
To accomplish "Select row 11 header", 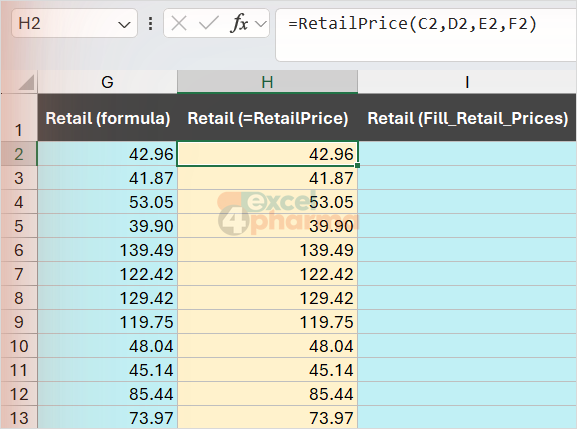I will click(19, 370).
